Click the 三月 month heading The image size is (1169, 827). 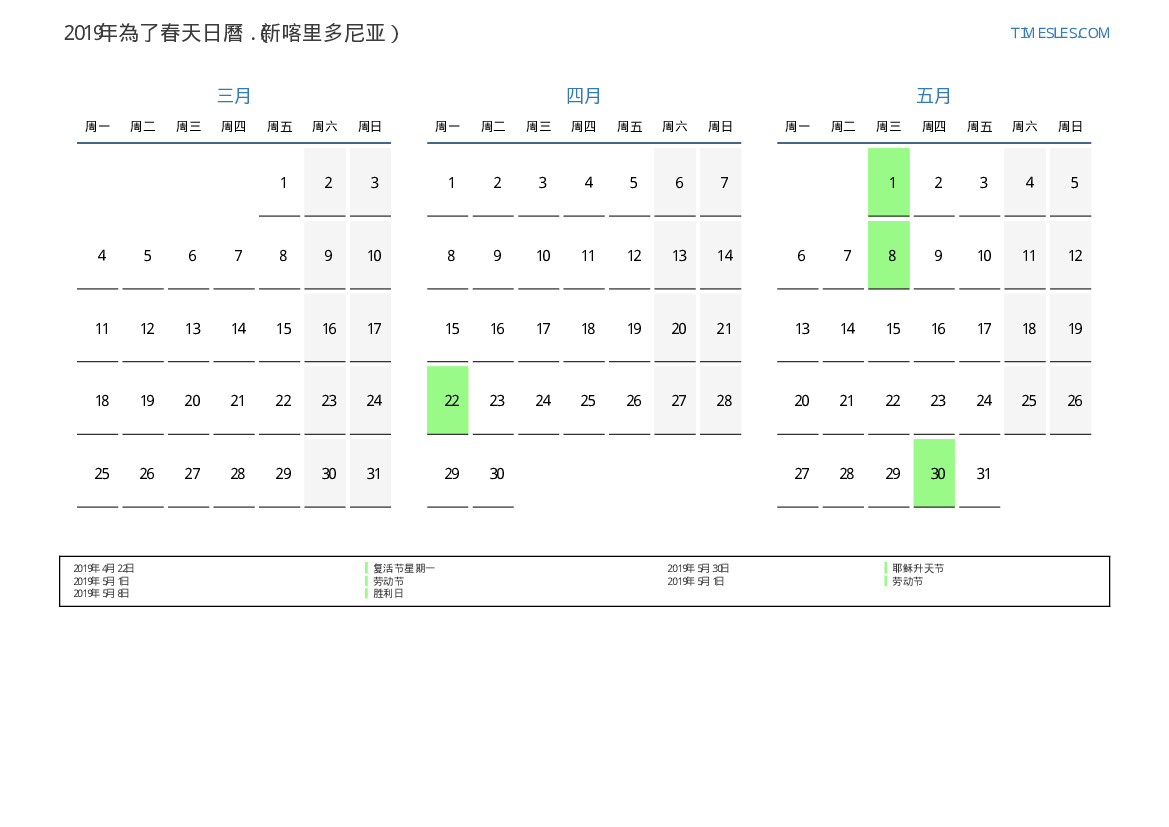[234, 96]
